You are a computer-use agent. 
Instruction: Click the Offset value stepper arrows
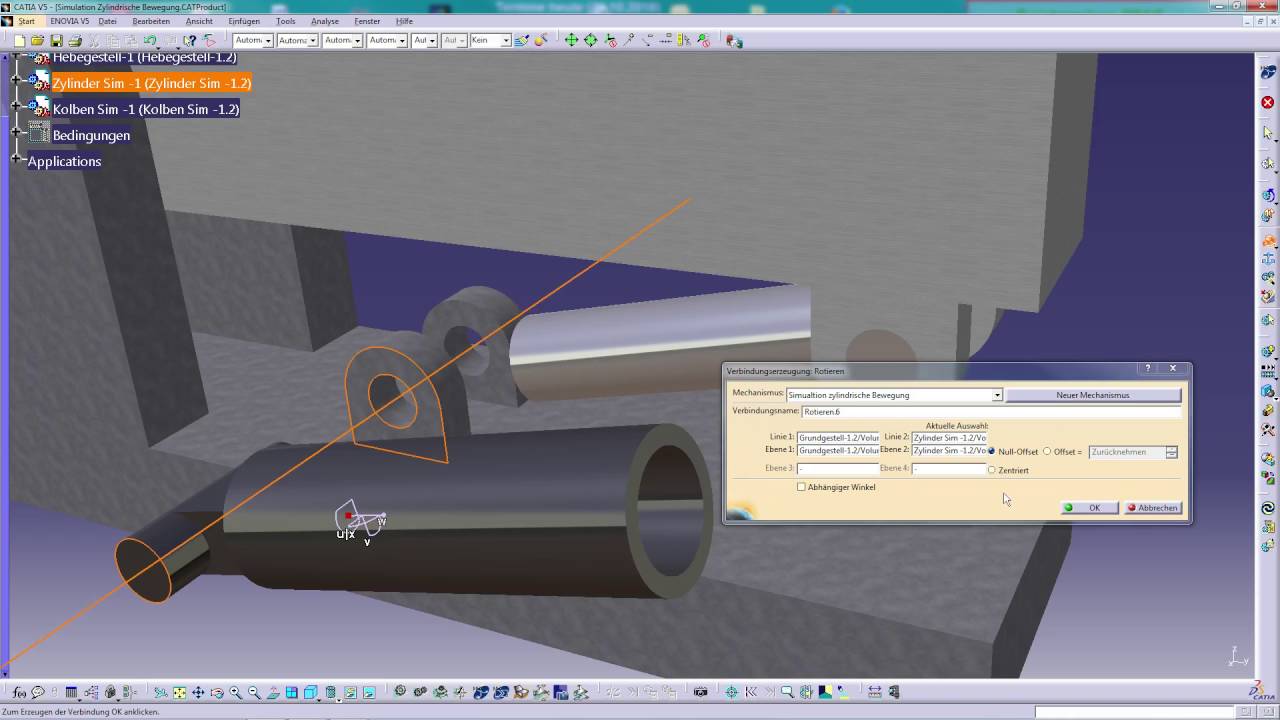[x=1171, y=452]
